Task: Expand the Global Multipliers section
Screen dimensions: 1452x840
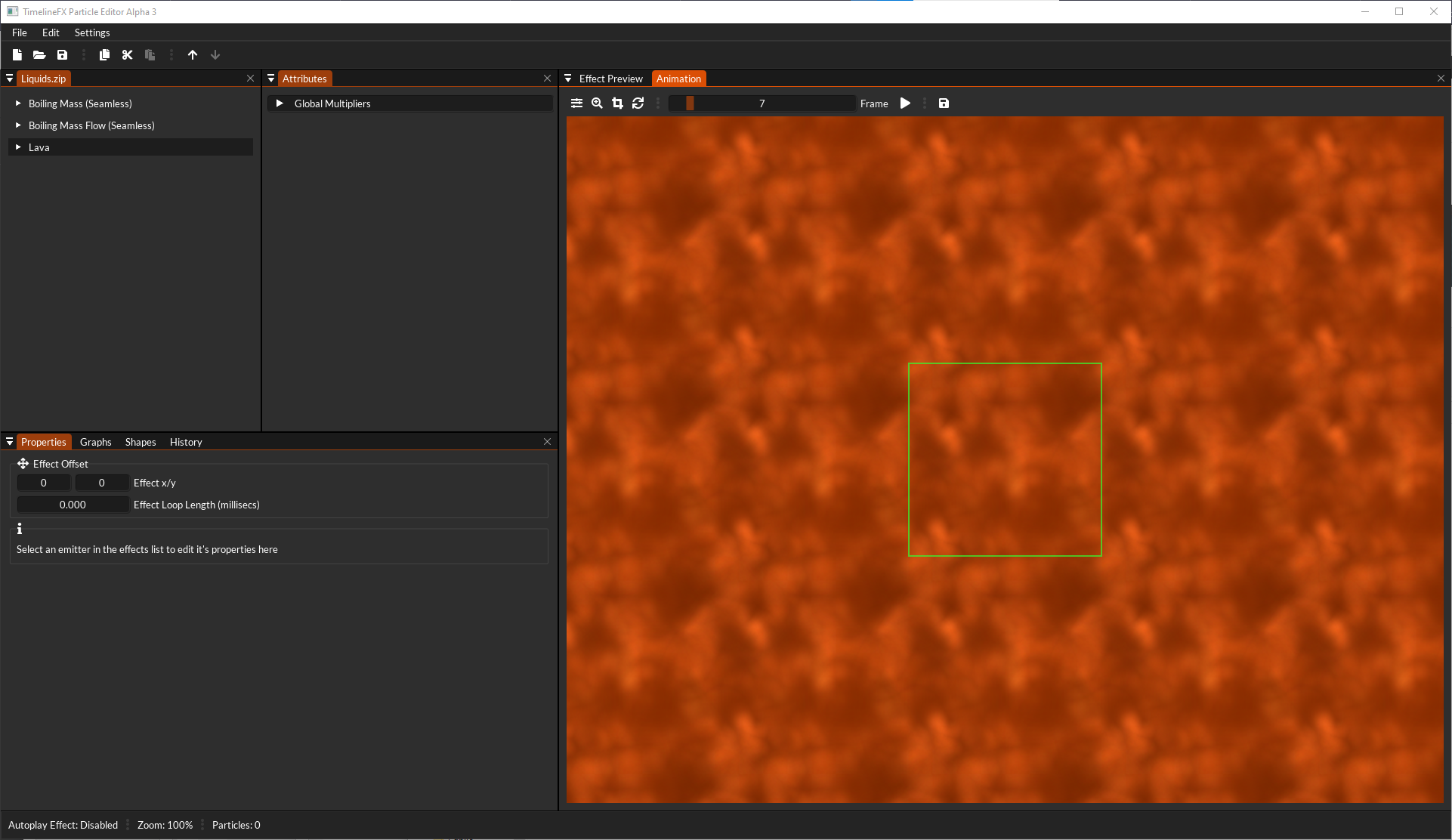Action: [x=280, y=103]
